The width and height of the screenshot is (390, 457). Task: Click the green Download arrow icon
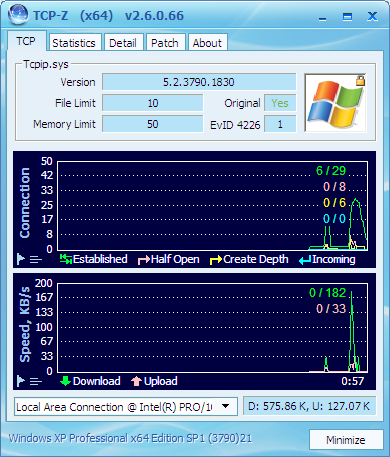65,381
